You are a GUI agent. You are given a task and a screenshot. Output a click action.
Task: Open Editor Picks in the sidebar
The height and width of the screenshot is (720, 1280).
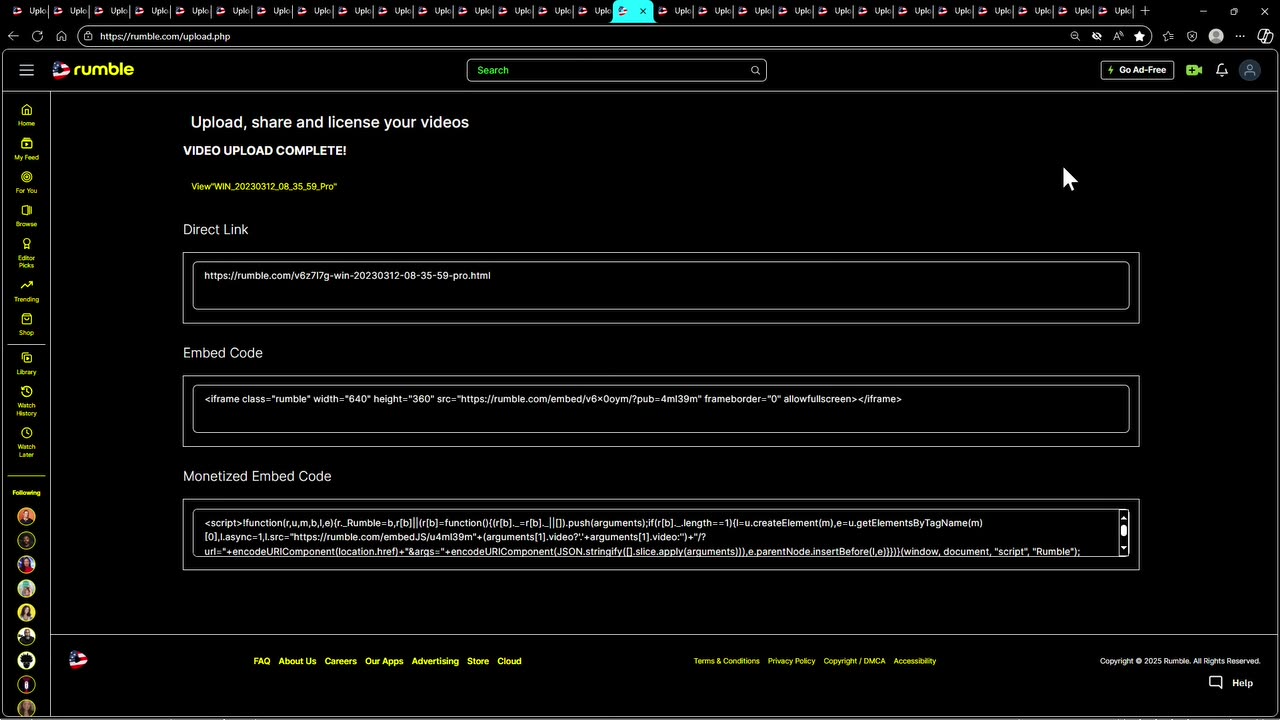26,253
